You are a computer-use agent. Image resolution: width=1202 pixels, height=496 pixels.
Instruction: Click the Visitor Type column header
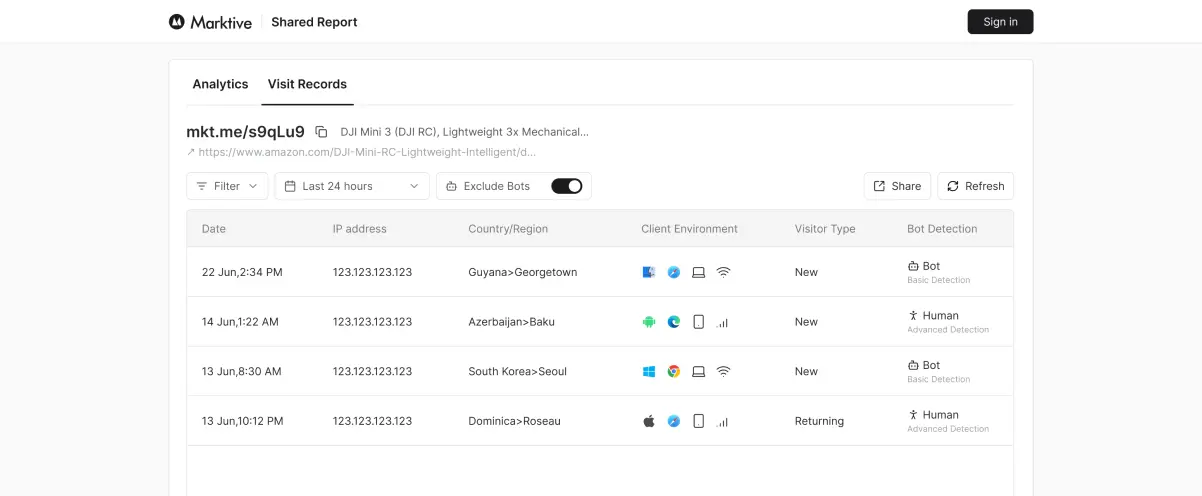point(825,229)
